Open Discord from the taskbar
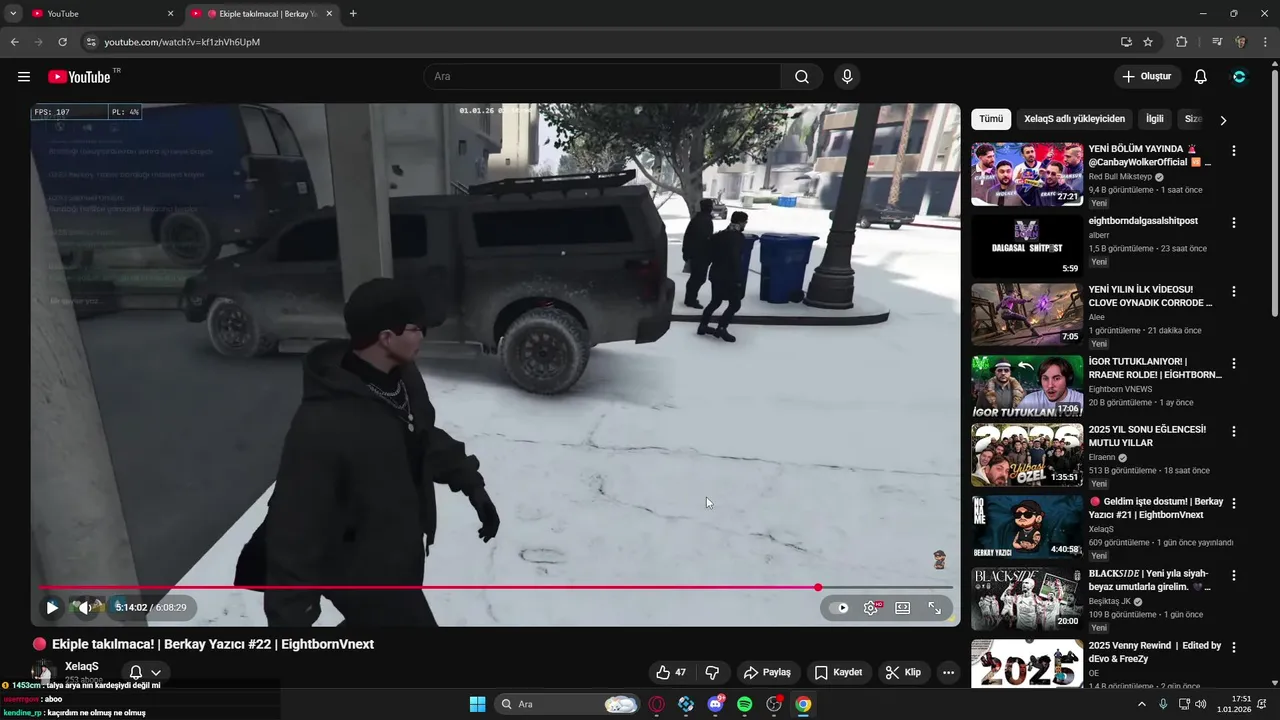The width and height of the screenshot is (1280, 720). [716, 704]
